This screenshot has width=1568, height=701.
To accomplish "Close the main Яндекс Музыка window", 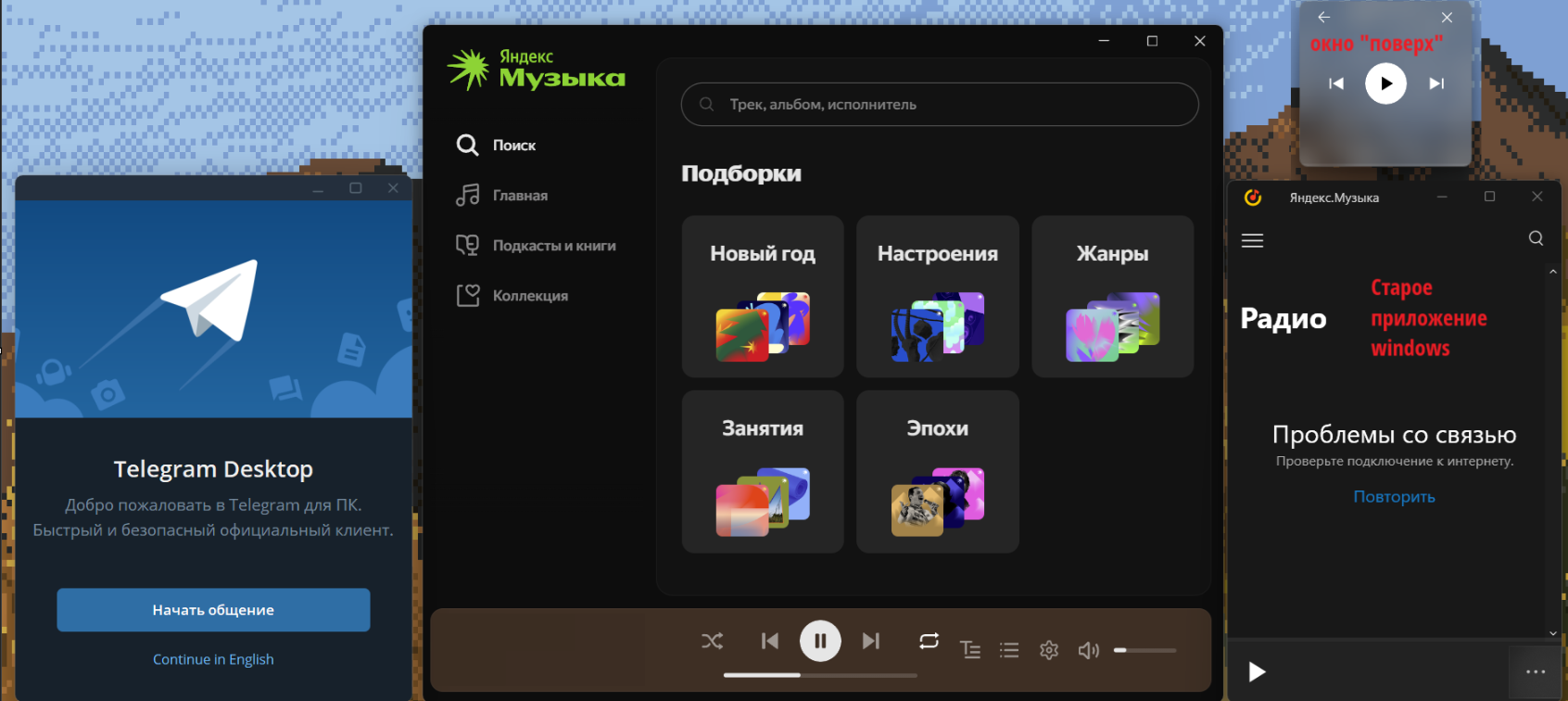I will click(1199, 41).
